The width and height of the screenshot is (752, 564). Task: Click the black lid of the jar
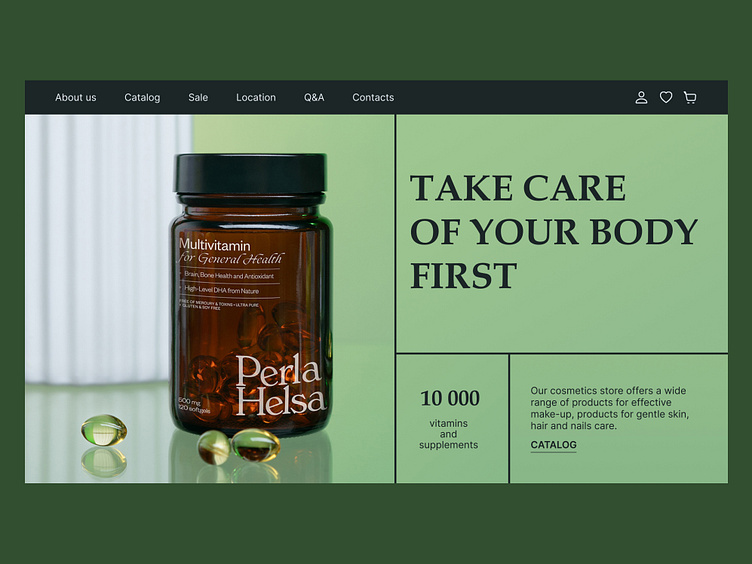[251, 174]
